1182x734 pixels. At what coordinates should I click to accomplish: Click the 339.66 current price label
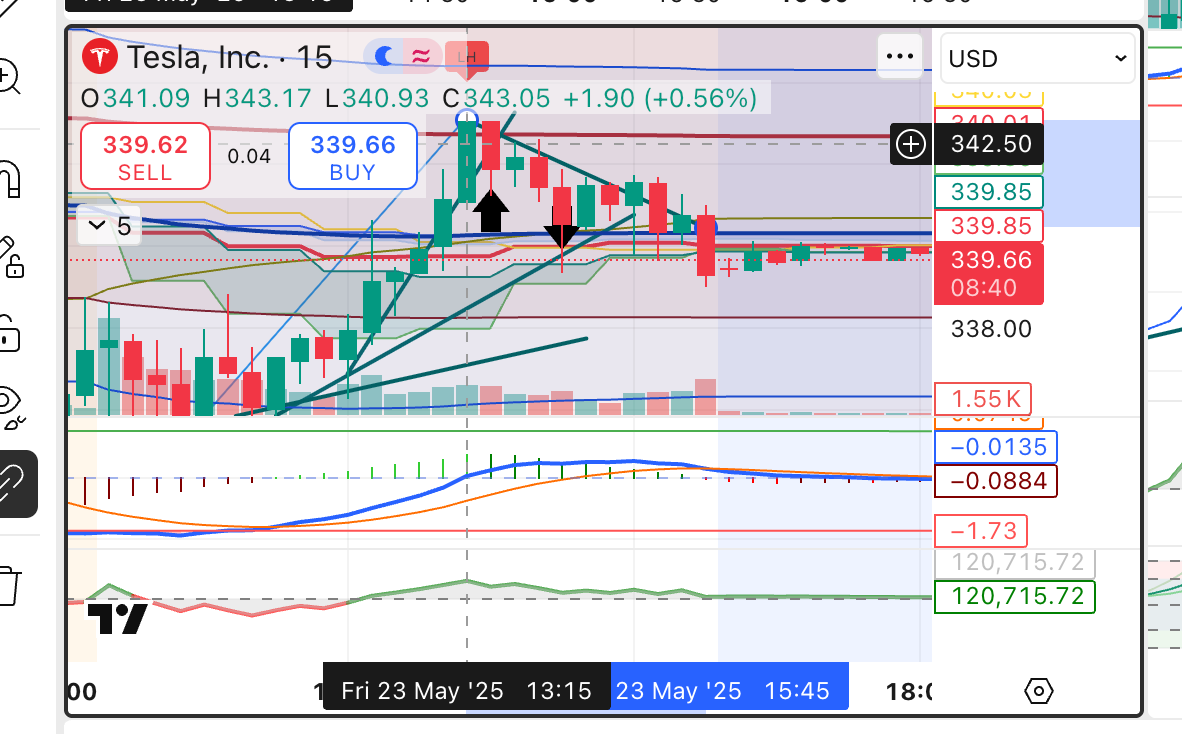(989, 274)
